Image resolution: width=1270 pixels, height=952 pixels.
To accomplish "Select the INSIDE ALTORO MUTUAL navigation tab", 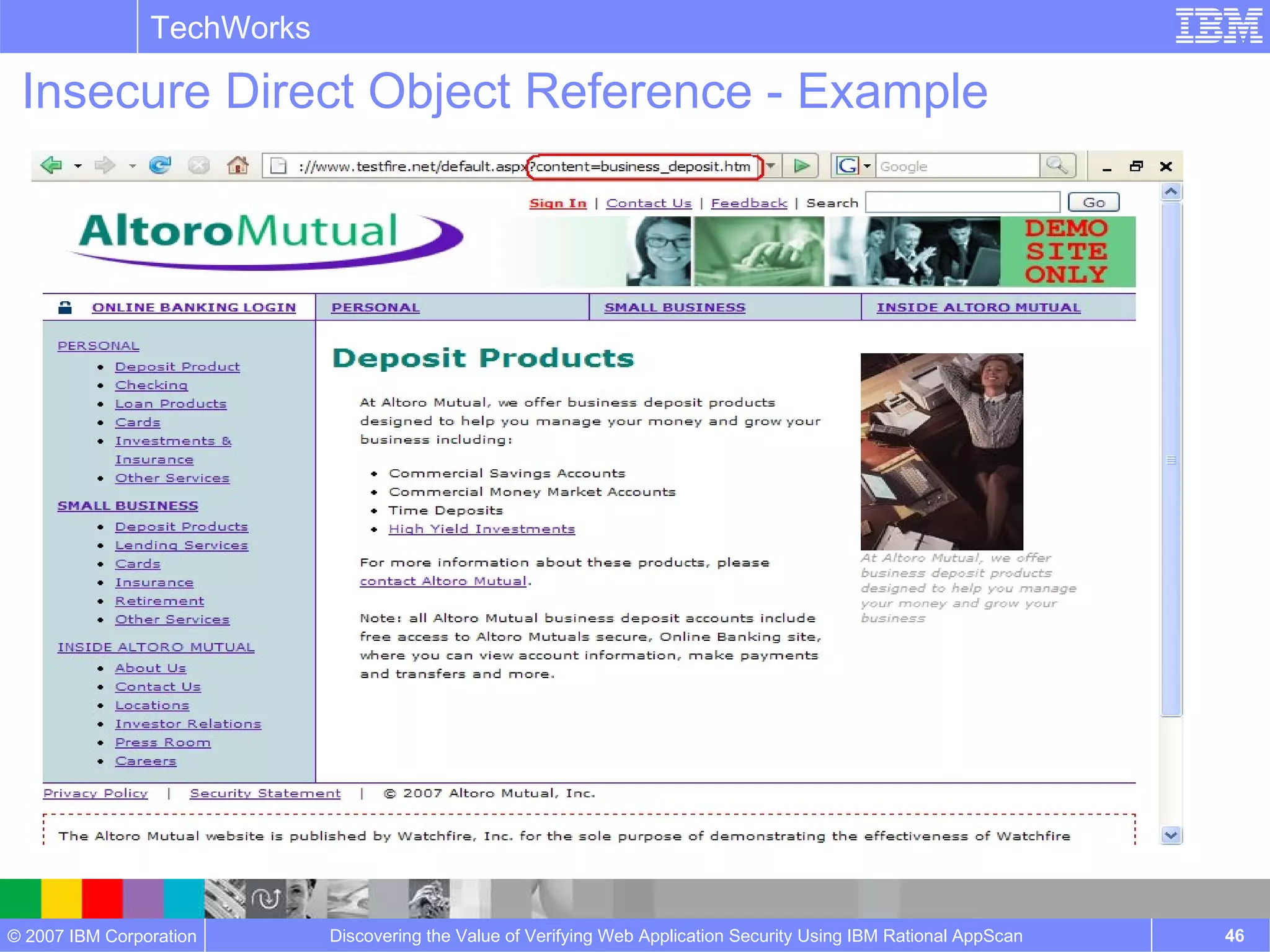I will click(x=979, y=307).
